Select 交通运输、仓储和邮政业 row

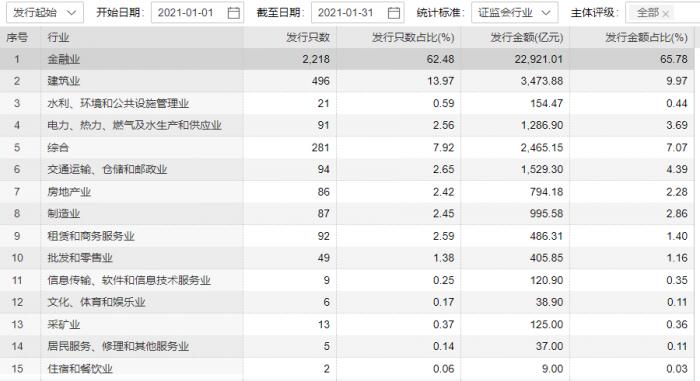(x=347, y=169)
